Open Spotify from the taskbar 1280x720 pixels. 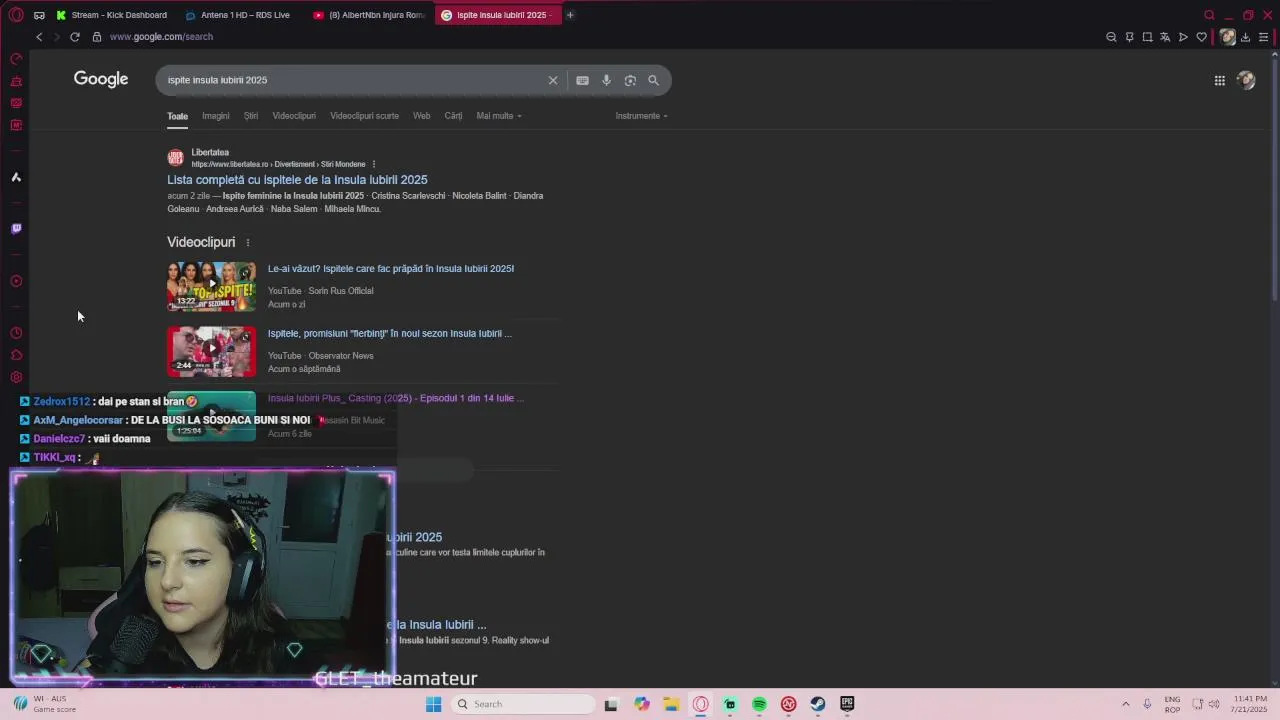(x=759, y=704)
